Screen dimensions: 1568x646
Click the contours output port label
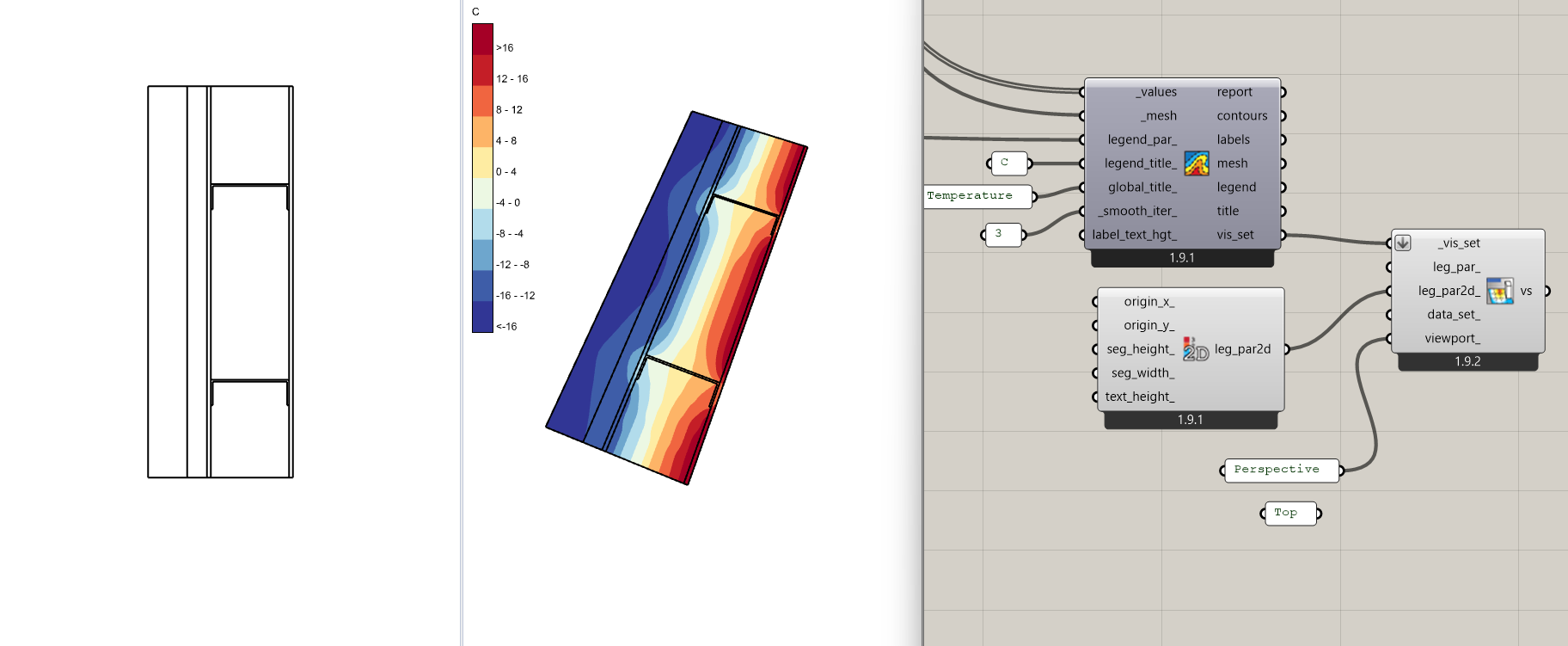click(1241, 116)
